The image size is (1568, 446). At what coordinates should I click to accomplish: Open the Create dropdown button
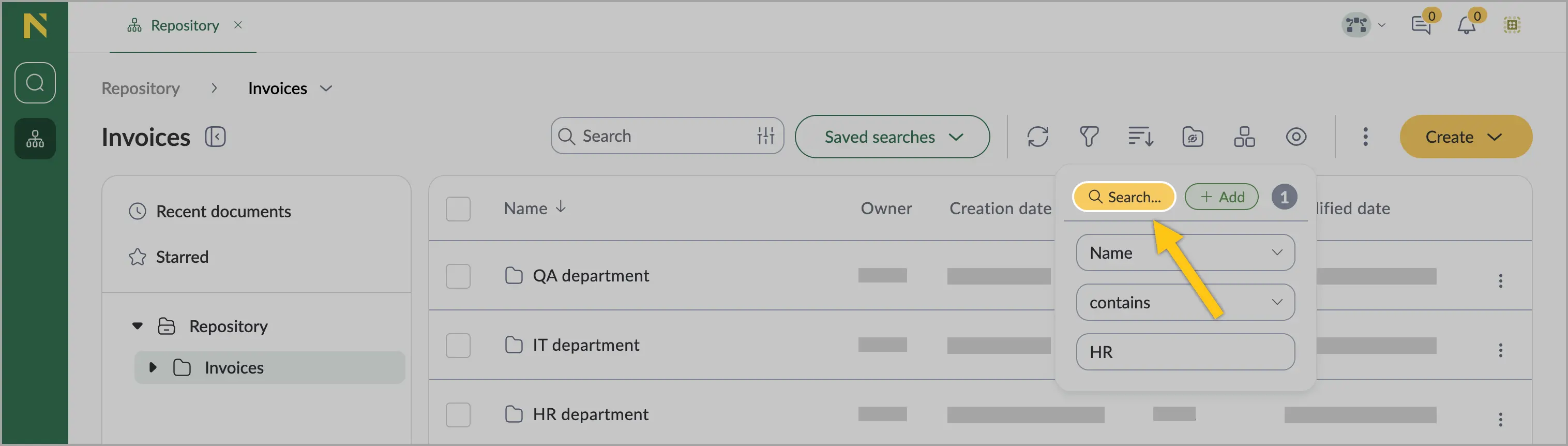point(1466,137)
